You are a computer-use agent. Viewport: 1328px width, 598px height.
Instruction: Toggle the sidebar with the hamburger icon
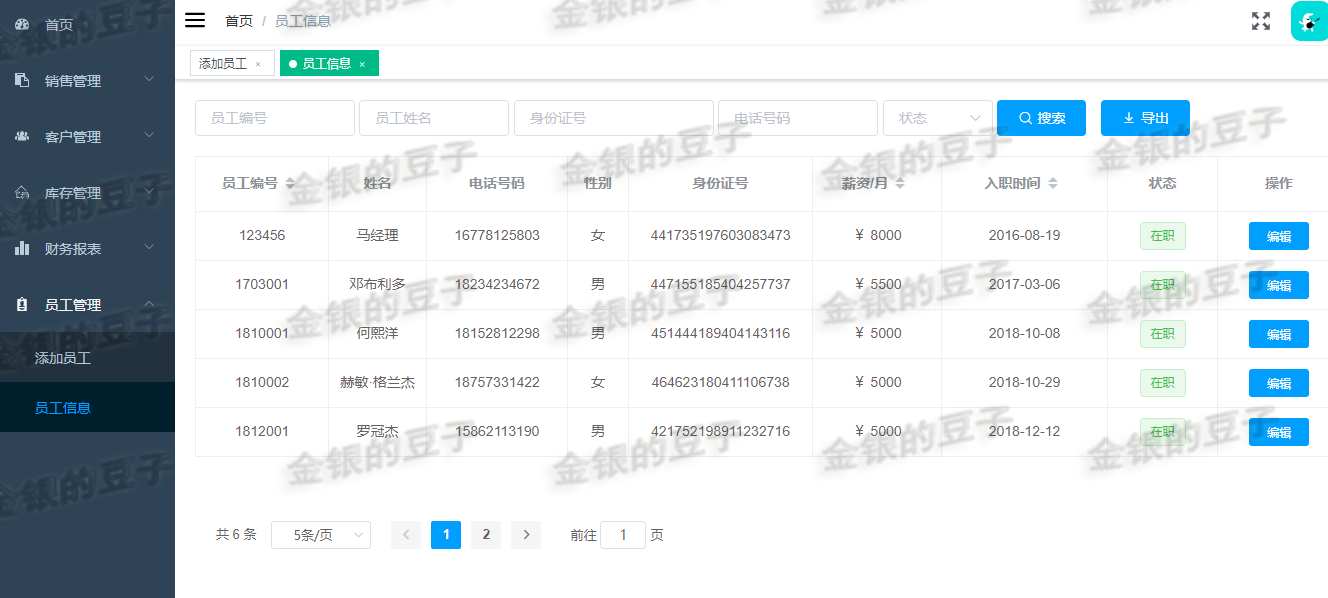point(194,19)
